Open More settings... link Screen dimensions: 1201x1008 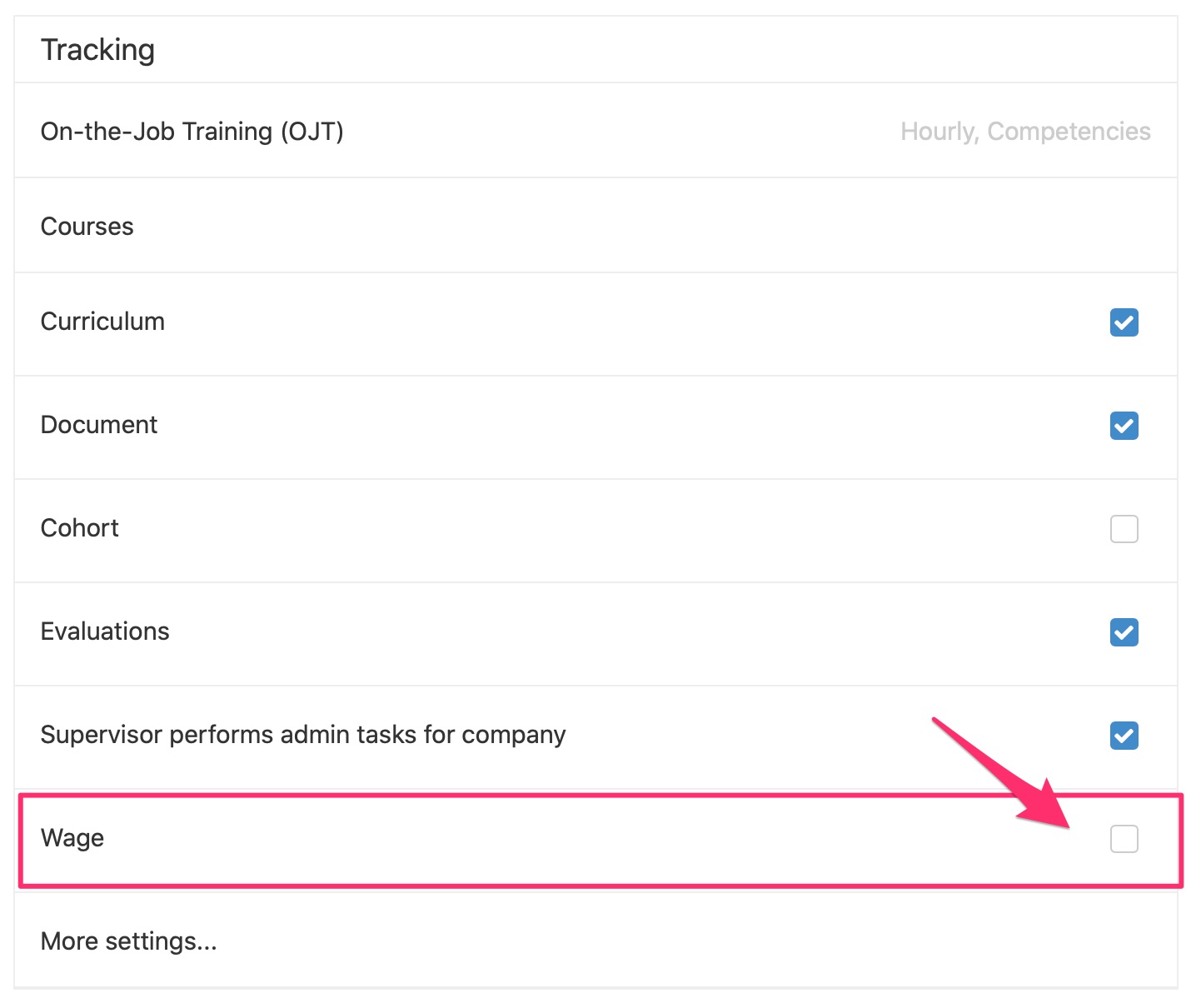128,941
